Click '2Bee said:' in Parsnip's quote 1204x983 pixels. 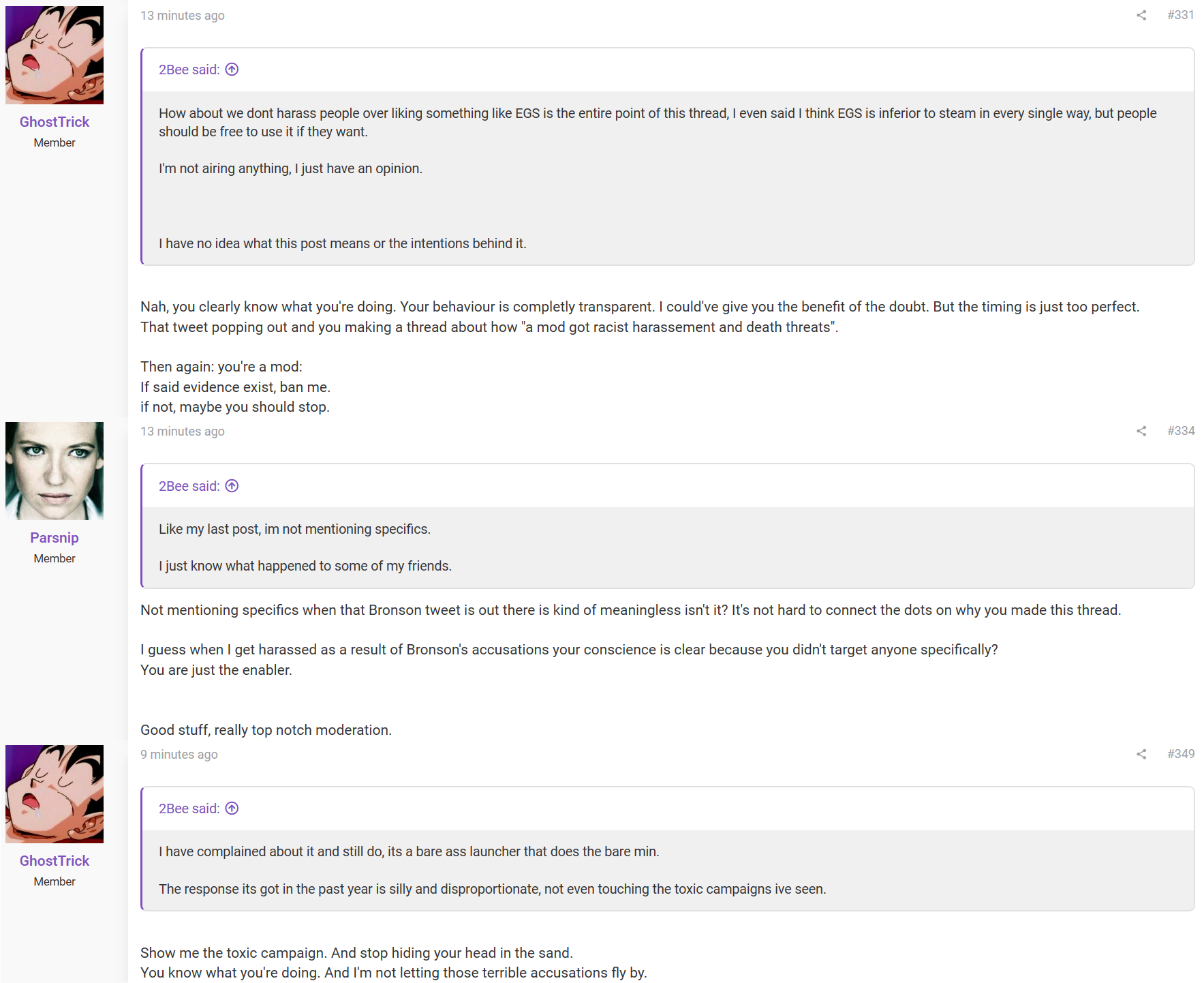189,486
